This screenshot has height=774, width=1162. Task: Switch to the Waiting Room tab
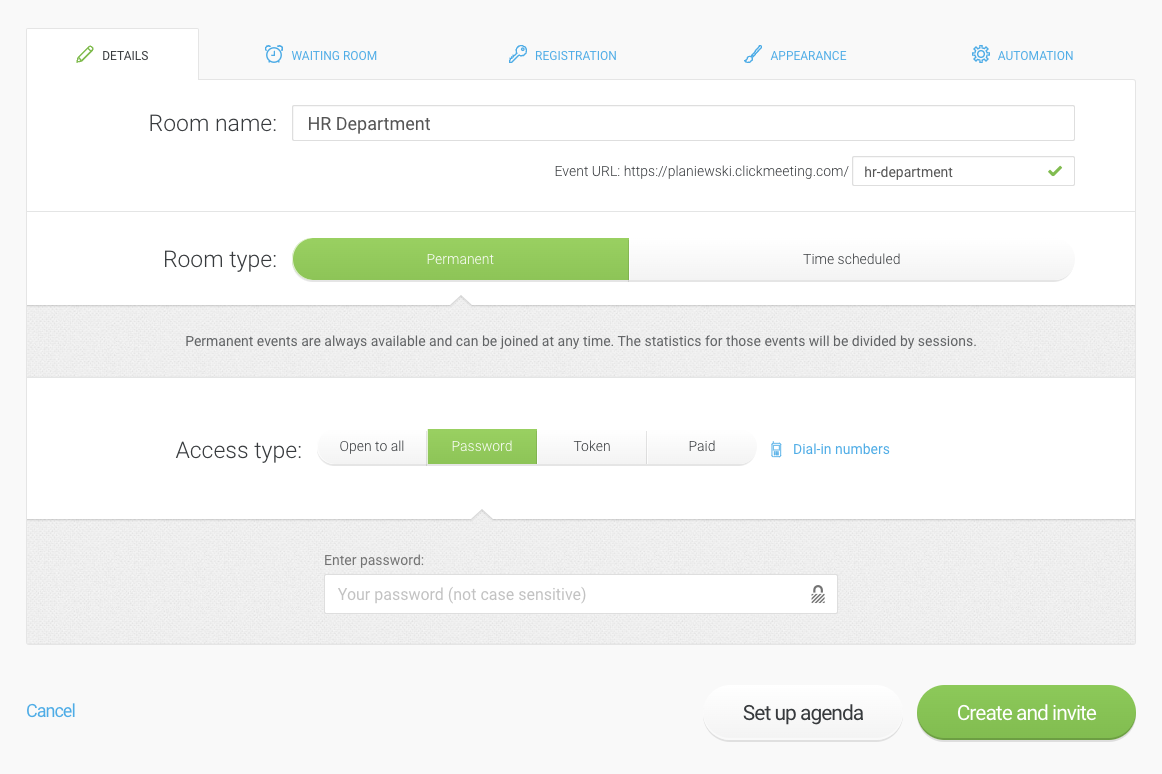coord(320,55)
